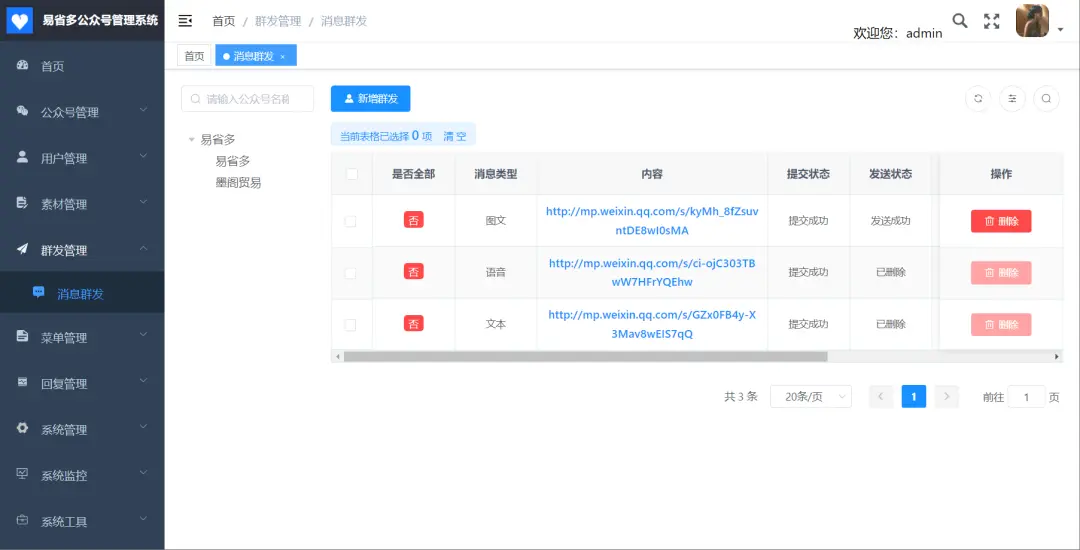The width and height of the screenshot is (1080, 550).
Task: Select all rows header checkbox
Action: [x=352, y=174]
